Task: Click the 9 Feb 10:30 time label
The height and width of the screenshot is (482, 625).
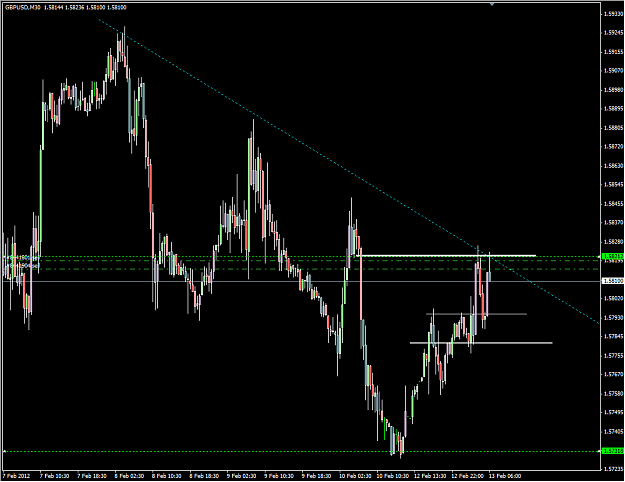Action: [279, 476]
